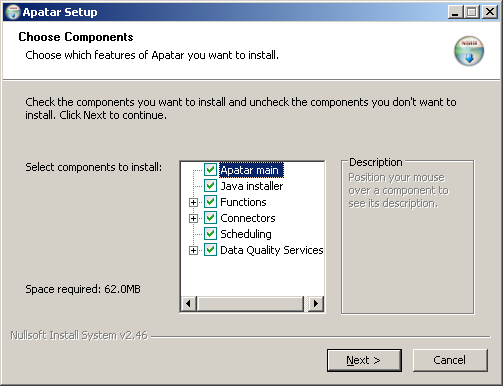Disable the Scheduling component checkbox
The height and width of the screenshot is (386, 503).
pos(210,234)
